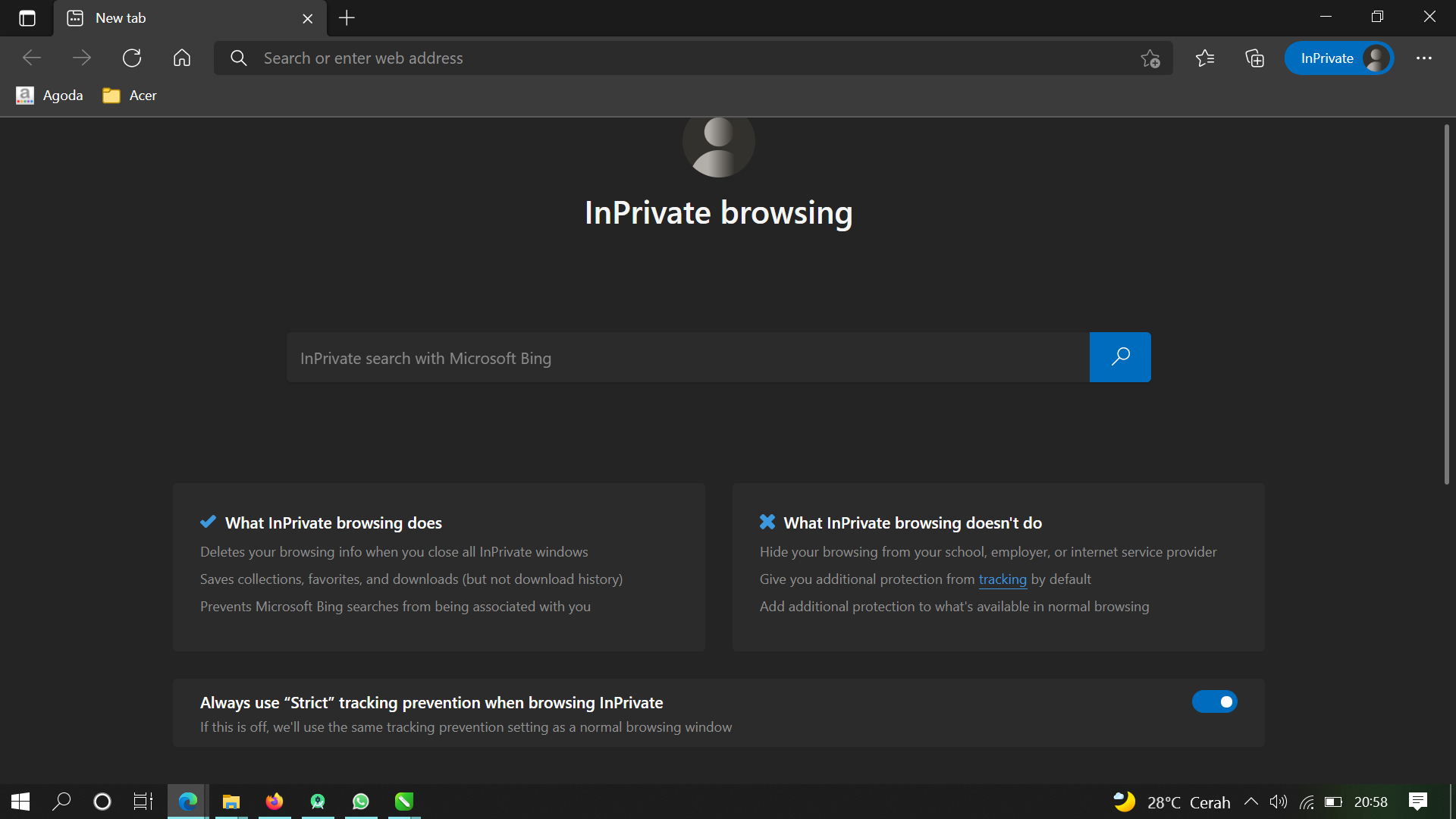The width and height of the screenshot is (1456, 819).
Task: Open the 20:58 clock calendar
Action: (x=1370, y=802)
